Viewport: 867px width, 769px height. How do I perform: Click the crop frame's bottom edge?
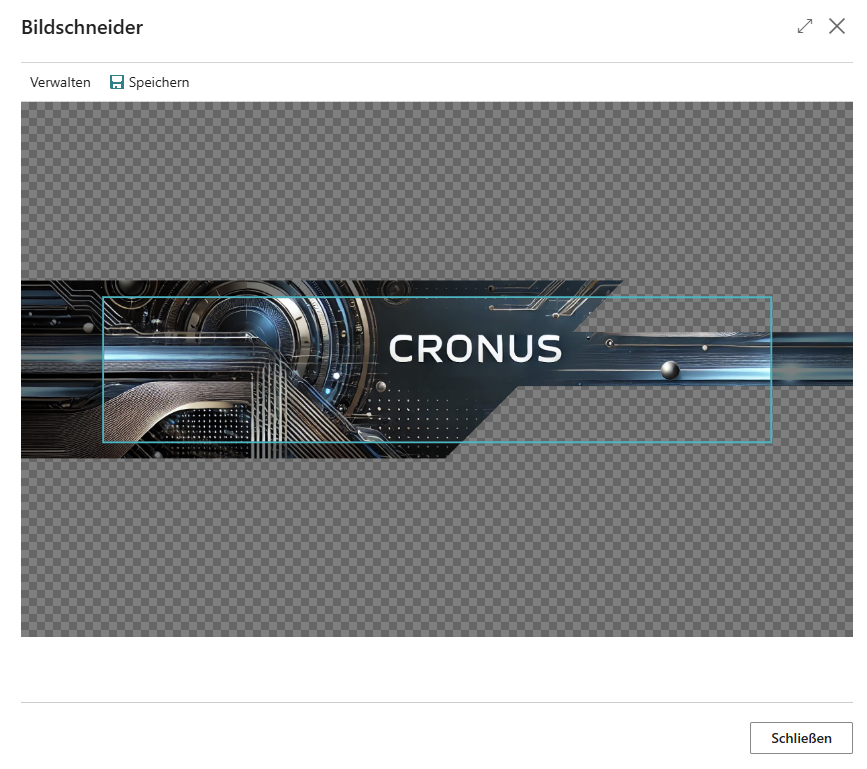(x=437, y=441)
